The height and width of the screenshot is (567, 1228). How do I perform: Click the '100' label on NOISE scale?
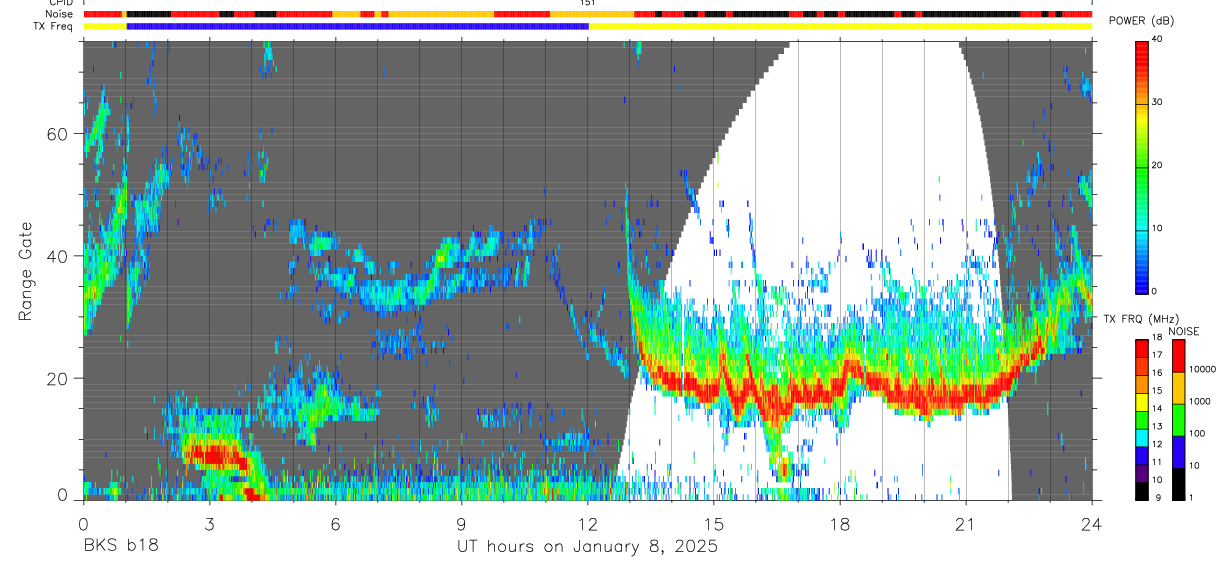(x=1198, y=433)
